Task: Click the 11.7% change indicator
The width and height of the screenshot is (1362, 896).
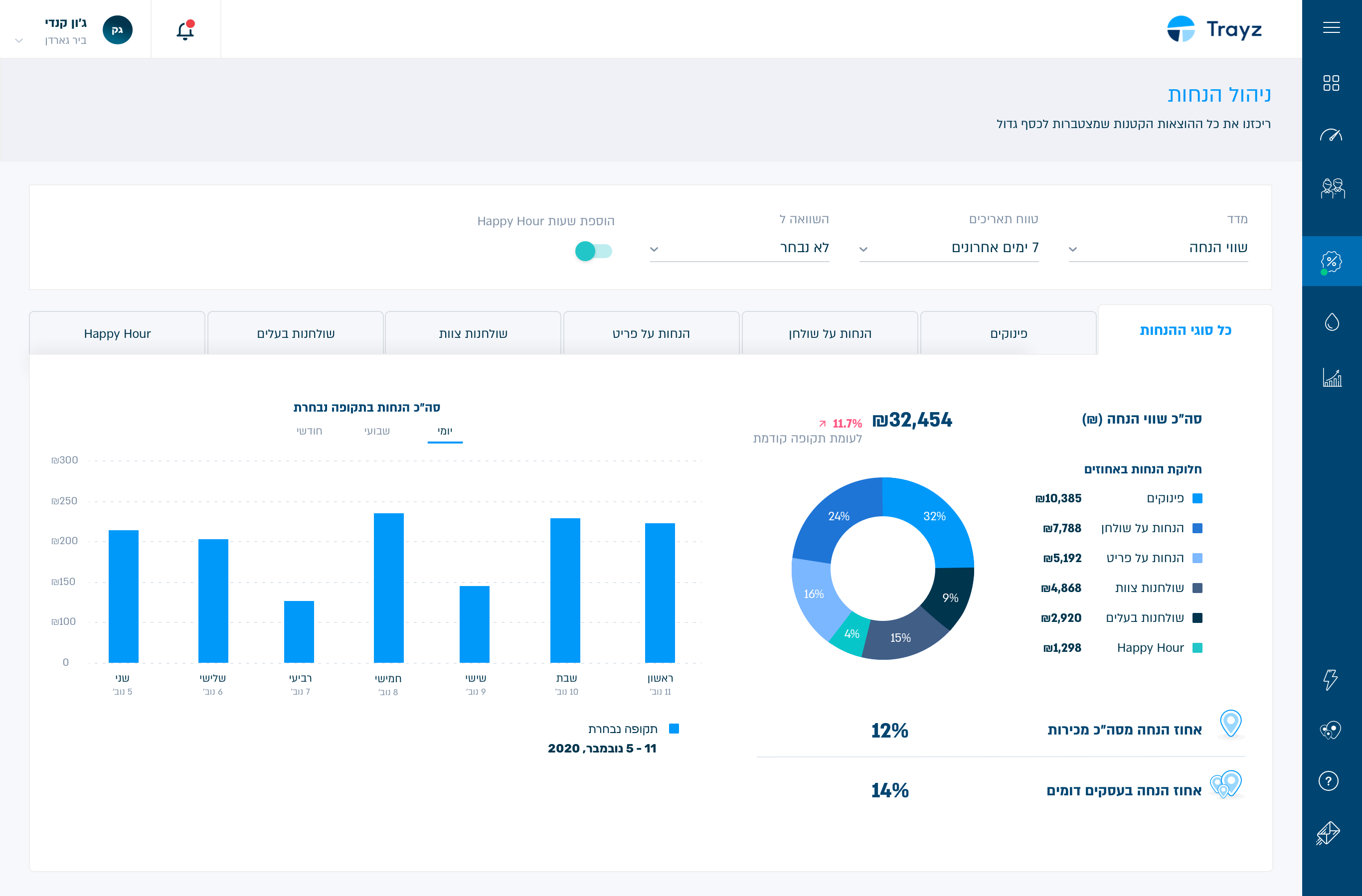Action: click(840, 424)
